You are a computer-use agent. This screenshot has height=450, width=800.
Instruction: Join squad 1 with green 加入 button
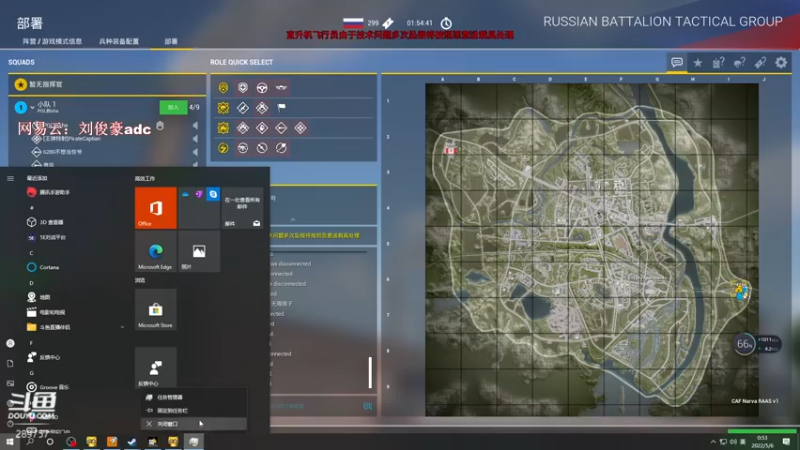(173, 107)
